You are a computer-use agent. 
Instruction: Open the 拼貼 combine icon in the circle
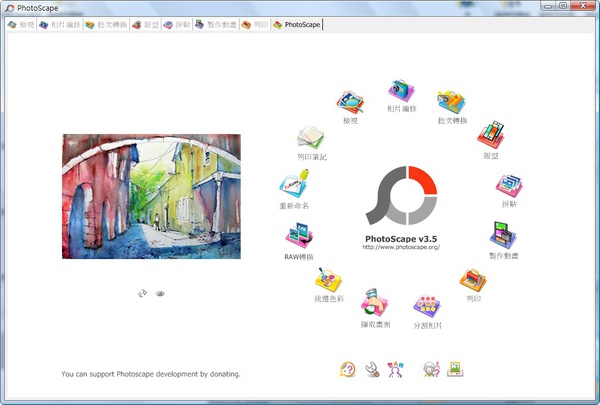[x=509, y=186]
